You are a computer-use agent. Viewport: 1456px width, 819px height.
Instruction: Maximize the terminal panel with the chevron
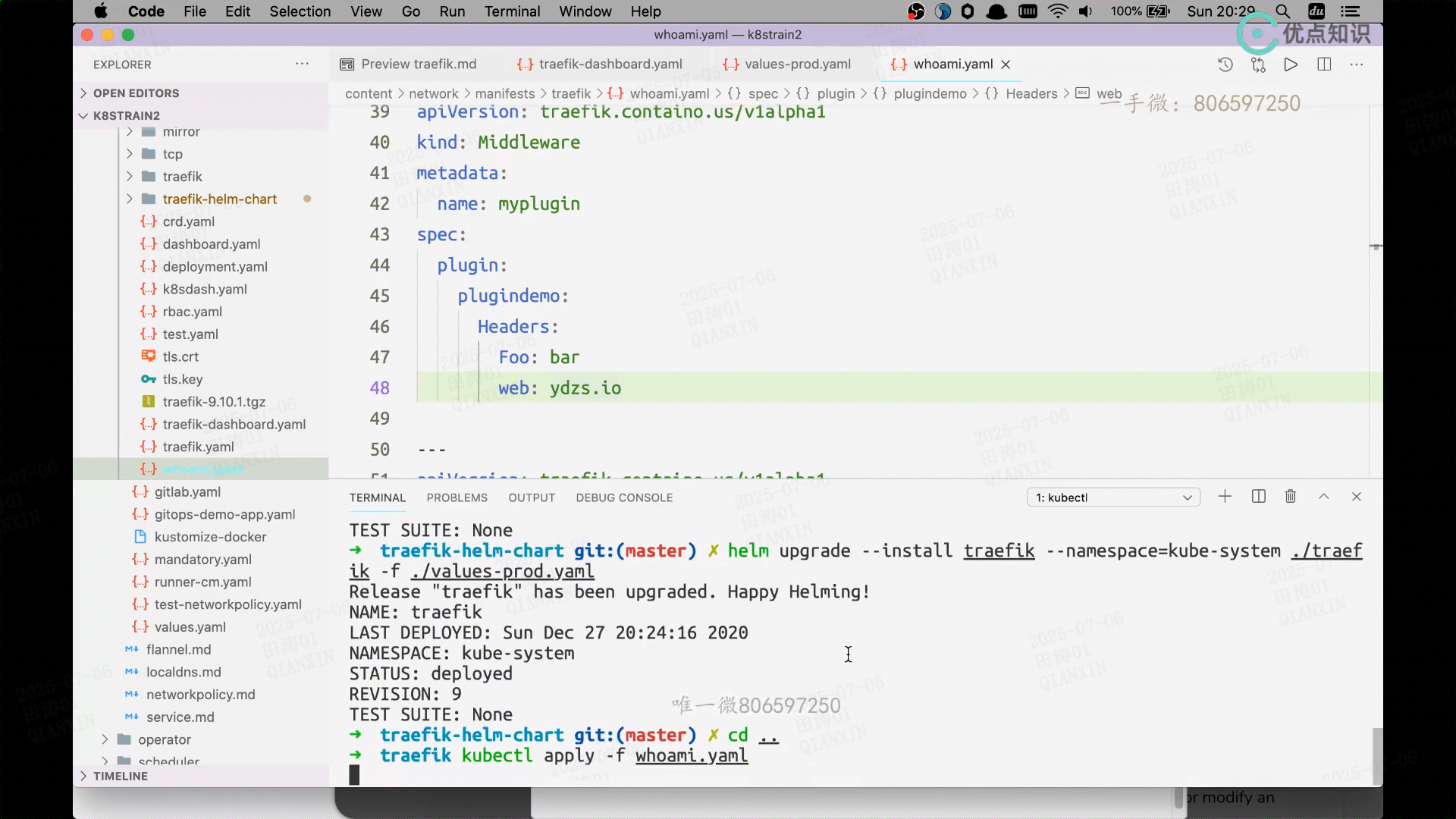click(1324, 497)
